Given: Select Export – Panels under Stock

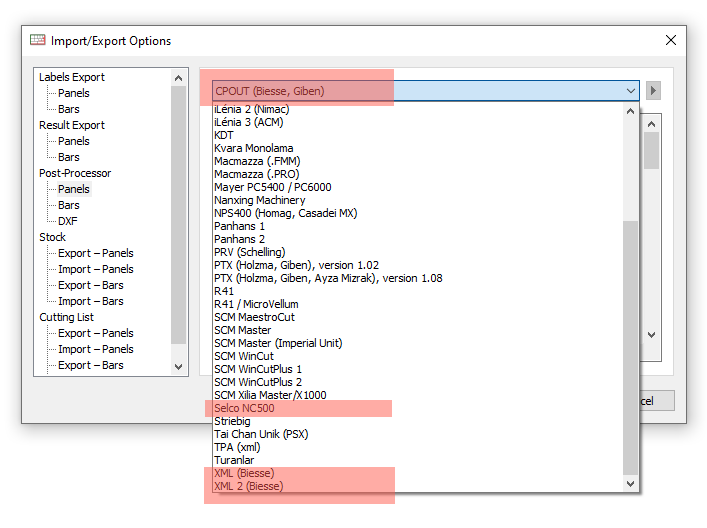Looking at the screenshot, I should point(96,253).
